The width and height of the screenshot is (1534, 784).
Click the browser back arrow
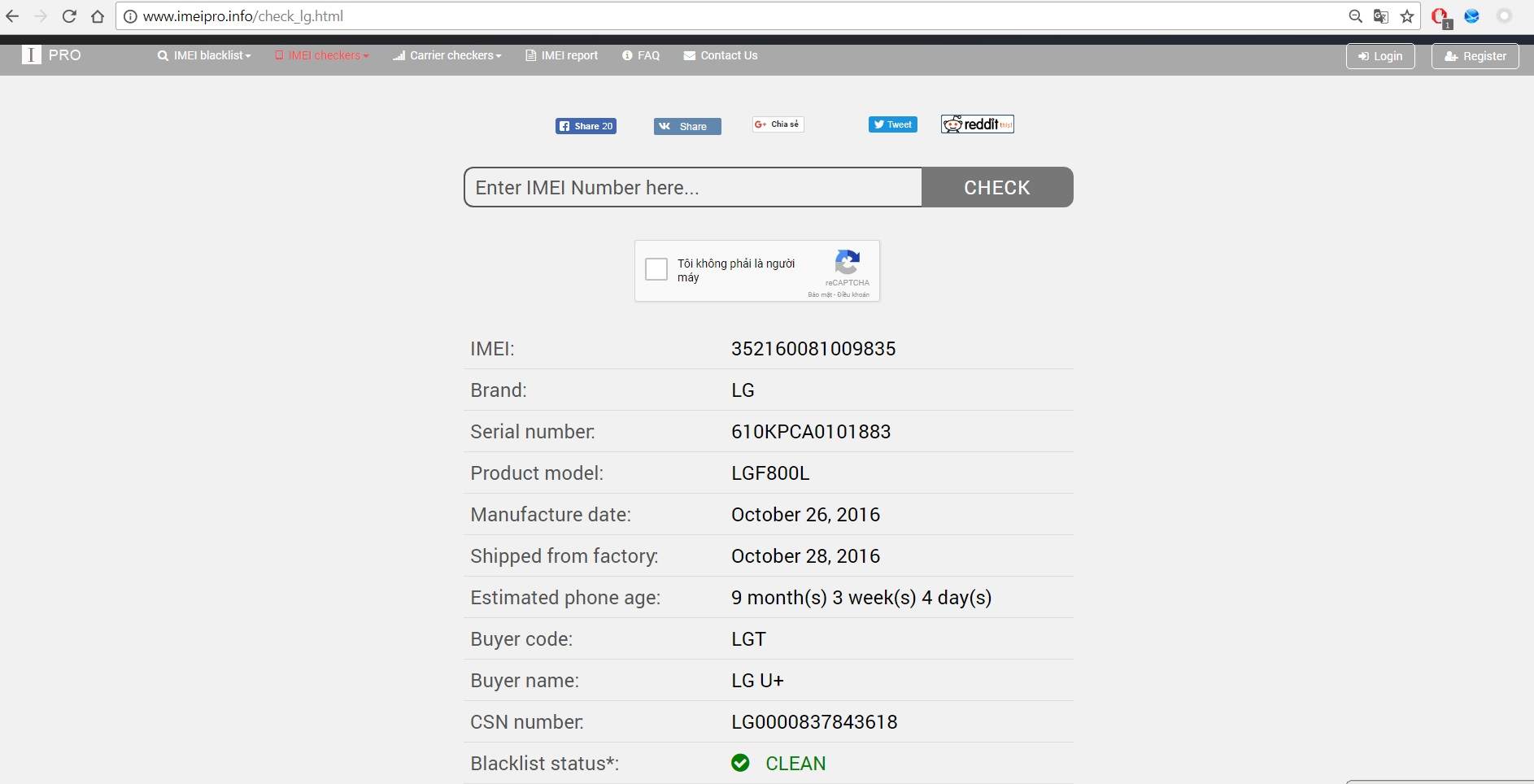click(x=12, y=16)
